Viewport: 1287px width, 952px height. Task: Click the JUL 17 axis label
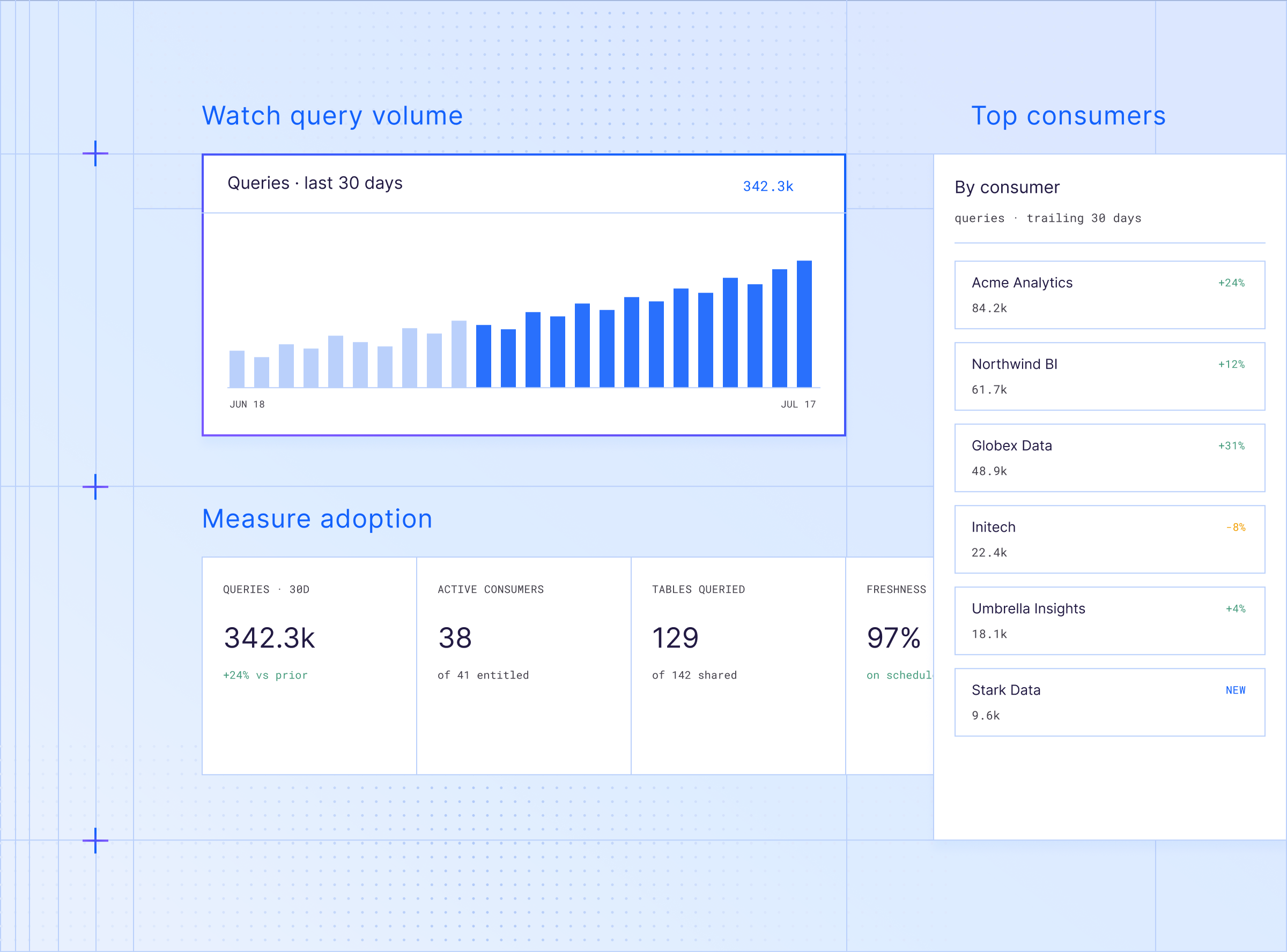(x=798, y=405)
